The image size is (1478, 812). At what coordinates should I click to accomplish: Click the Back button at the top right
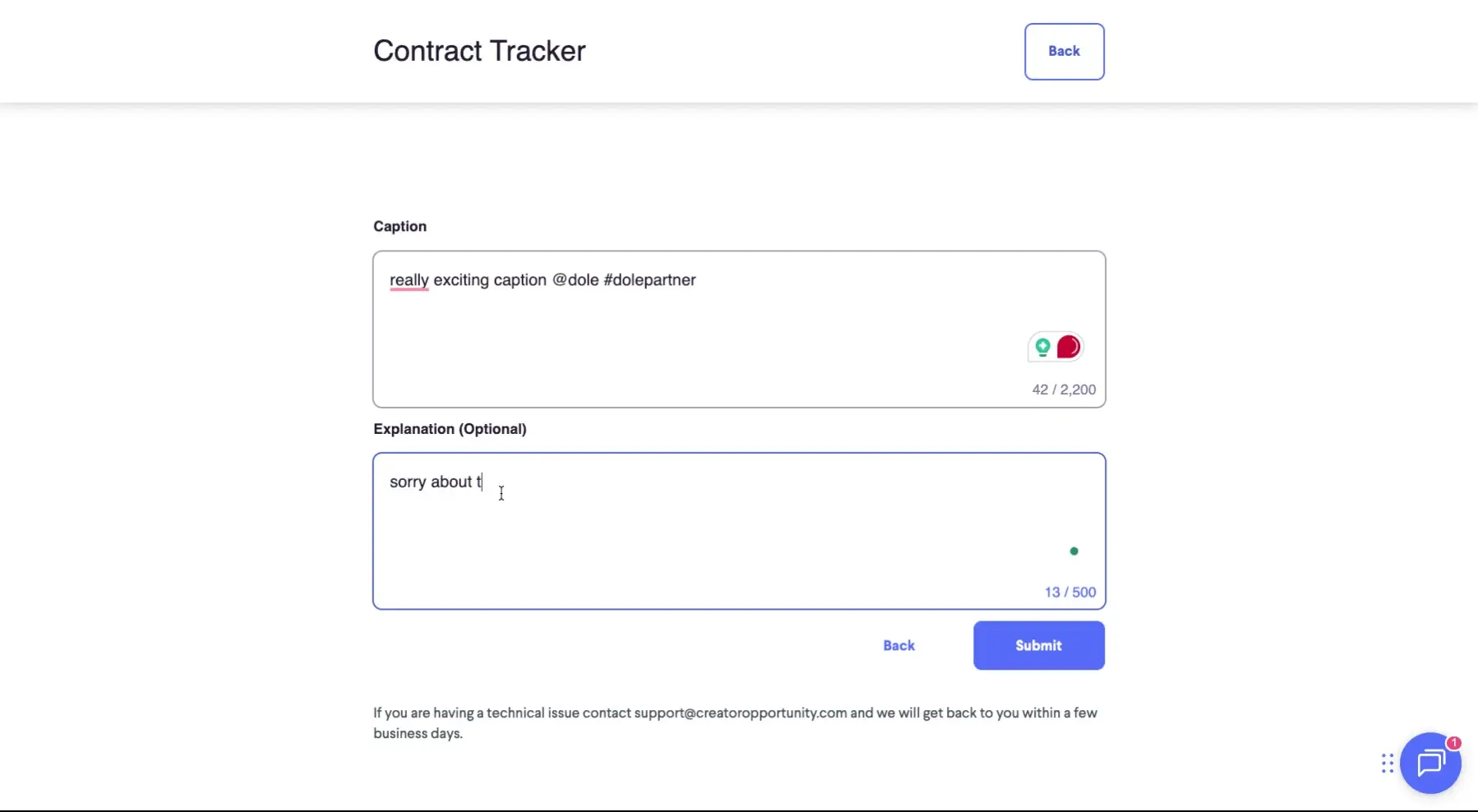pyautogui.click(x=1065, y=50)
